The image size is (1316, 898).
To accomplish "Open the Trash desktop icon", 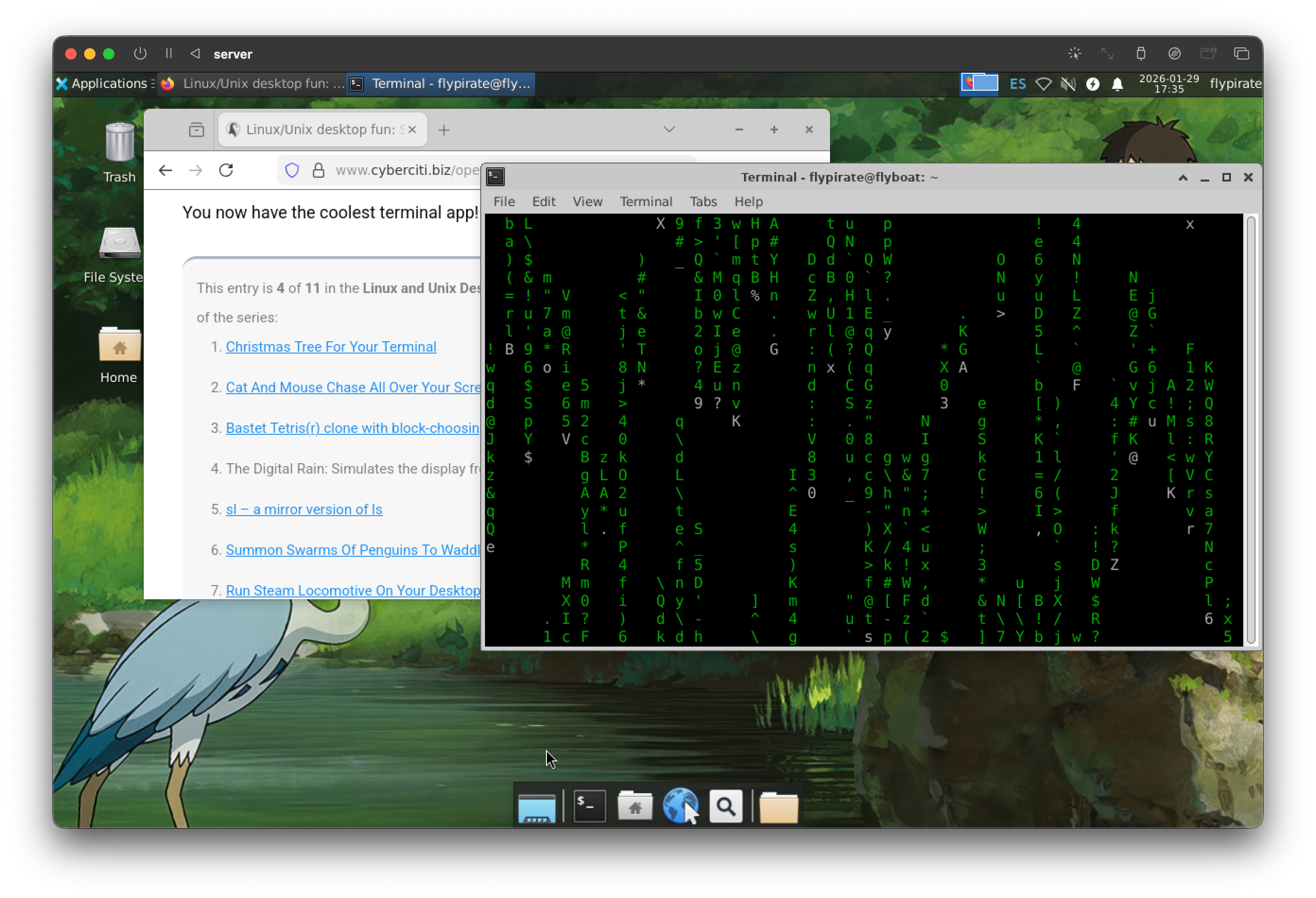I will click(120, 150).
